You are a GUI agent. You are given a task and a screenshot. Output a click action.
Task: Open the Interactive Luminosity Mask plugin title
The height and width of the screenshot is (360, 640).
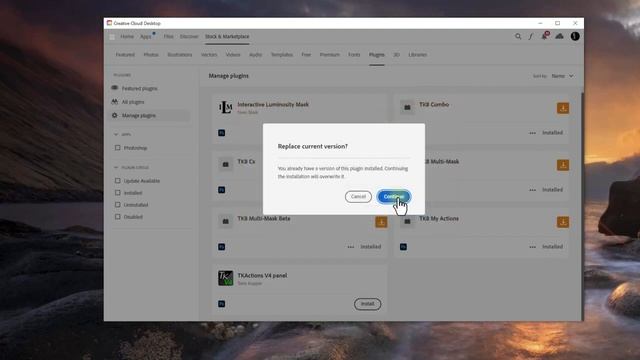pos(273,104)
